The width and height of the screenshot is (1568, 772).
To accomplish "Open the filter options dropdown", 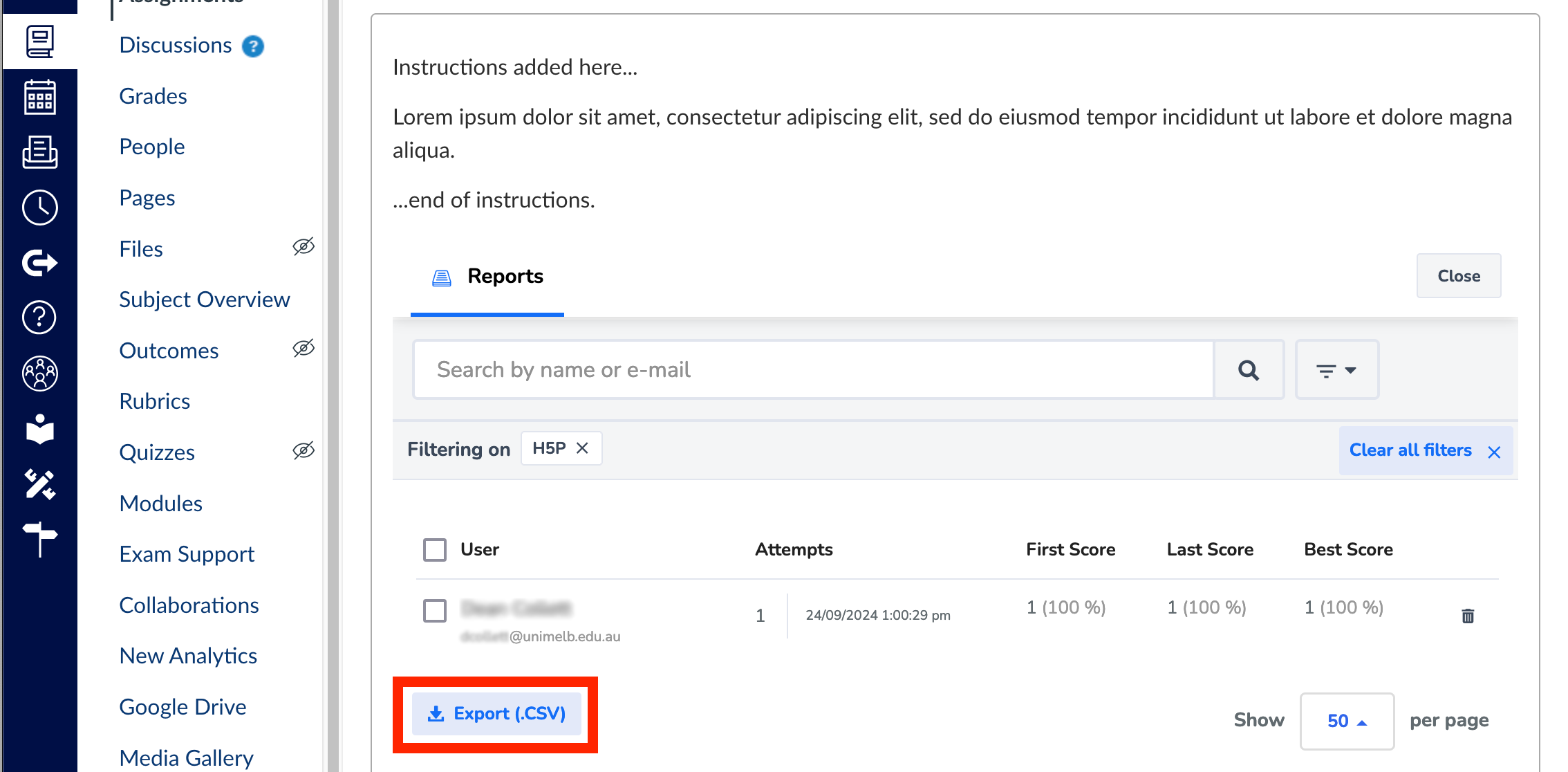I will [1337, 370].
